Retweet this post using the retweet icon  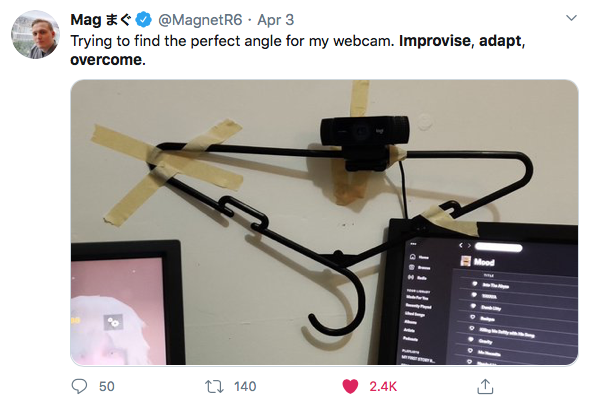214,386
